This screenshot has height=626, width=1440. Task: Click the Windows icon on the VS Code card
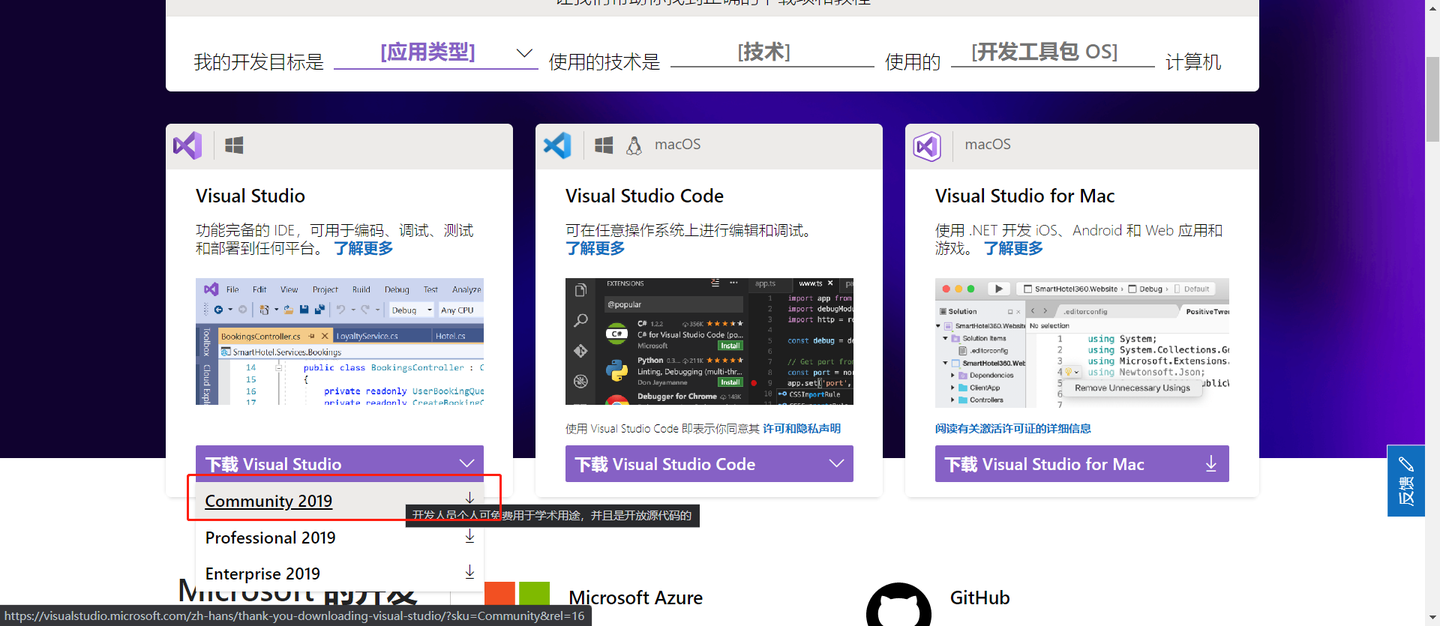604,144
